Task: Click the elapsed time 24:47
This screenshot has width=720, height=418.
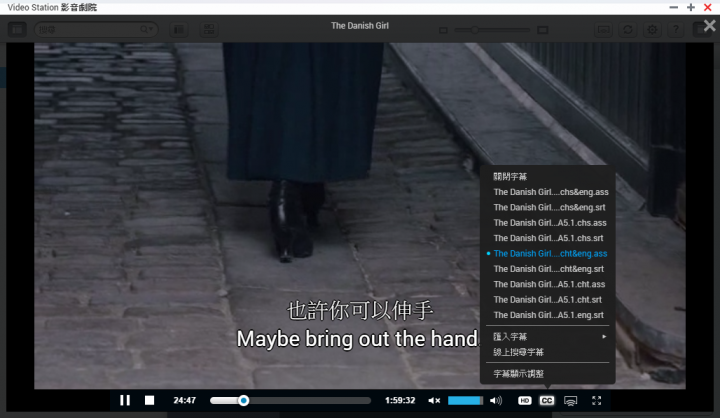Action: coord(185,401)
